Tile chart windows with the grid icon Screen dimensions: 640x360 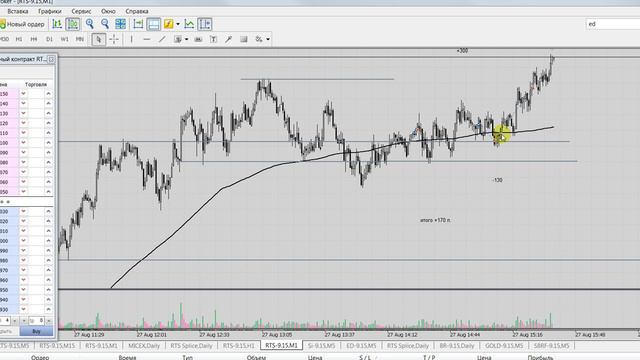click(x=120, y=24)
